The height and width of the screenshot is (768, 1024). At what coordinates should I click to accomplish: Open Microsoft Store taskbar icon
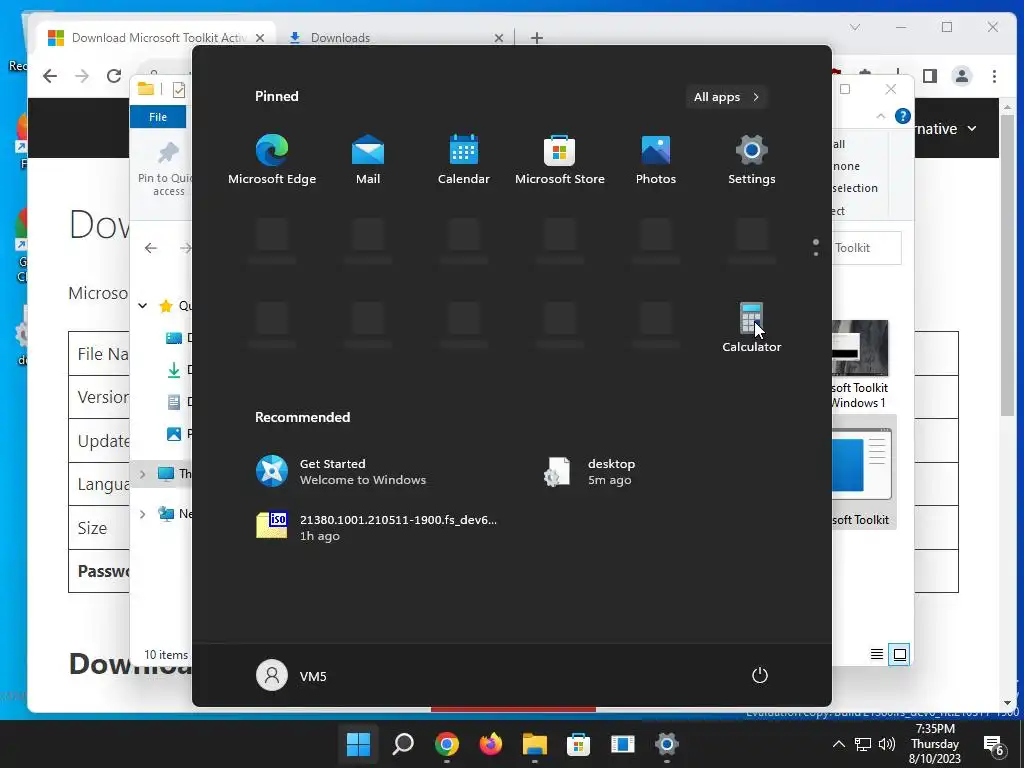pyautogui.click(x=578, y=744)
